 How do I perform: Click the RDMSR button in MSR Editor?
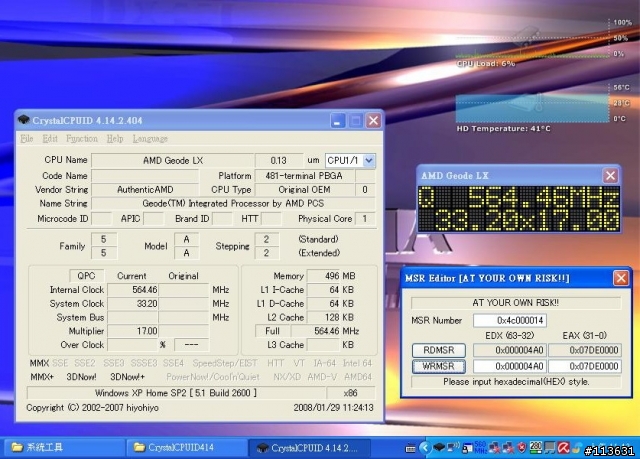click(x=438, y=350)
